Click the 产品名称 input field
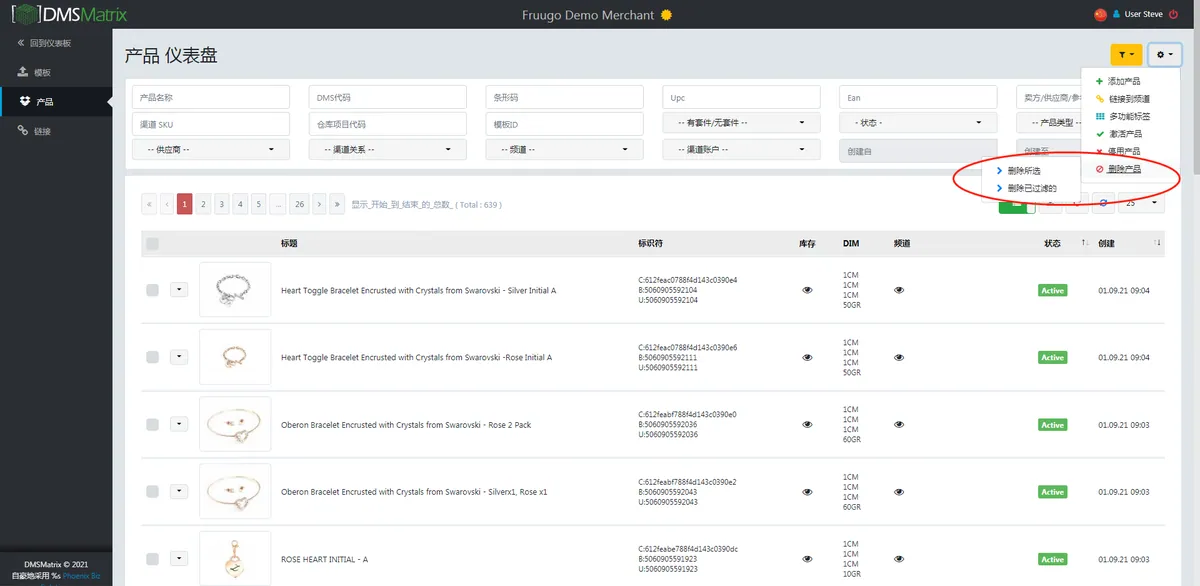Viewport: 1200px width, 586px height. point(211,97)
